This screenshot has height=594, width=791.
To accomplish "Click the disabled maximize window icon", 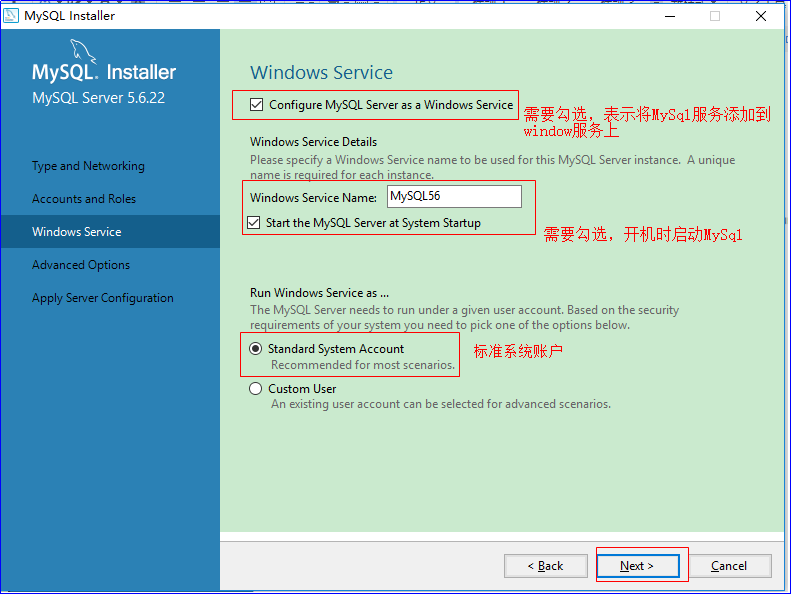I will pyautogui.click(x=715, y=16).
